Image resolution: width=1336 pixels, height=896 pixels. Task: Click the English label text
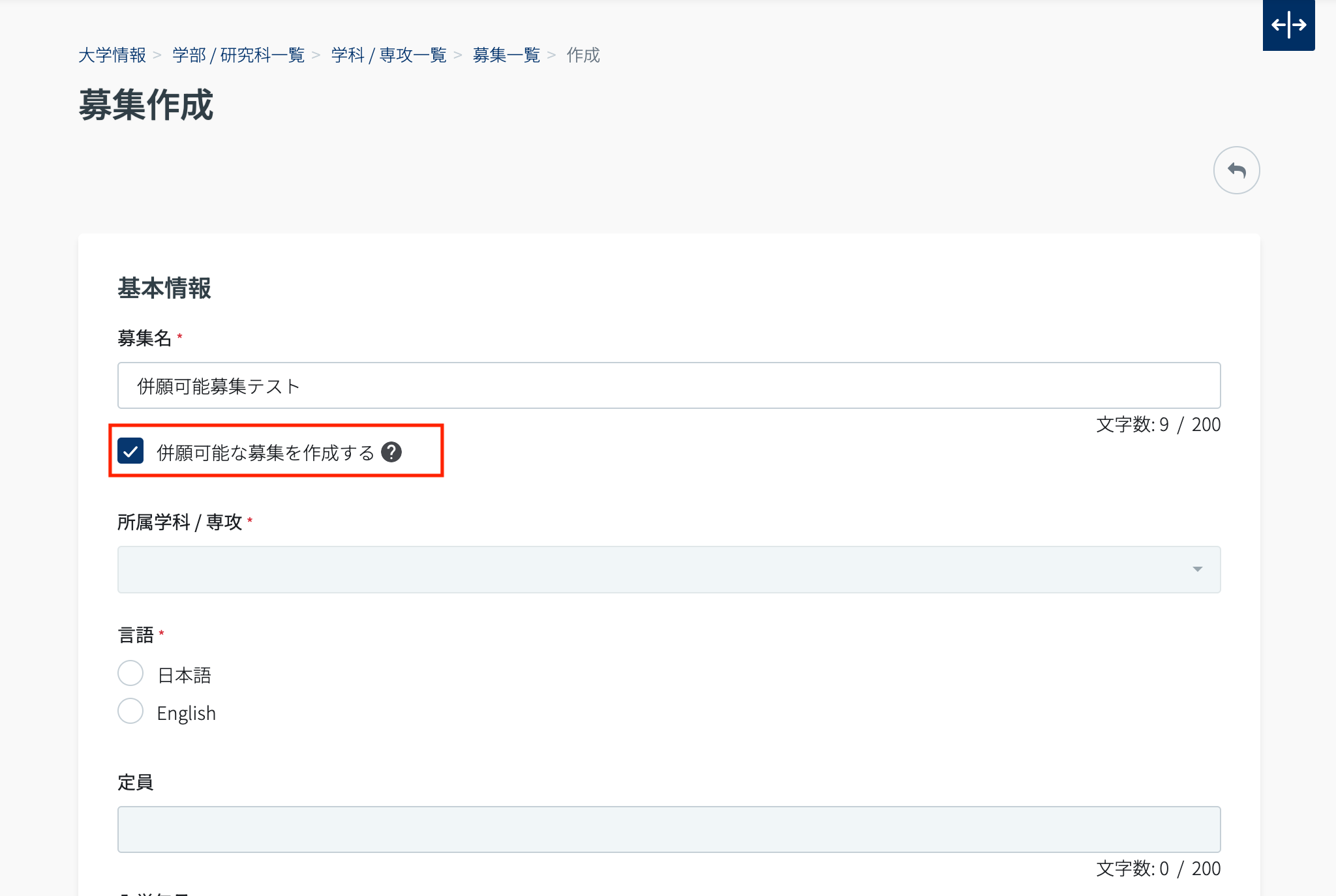[186, 713]
